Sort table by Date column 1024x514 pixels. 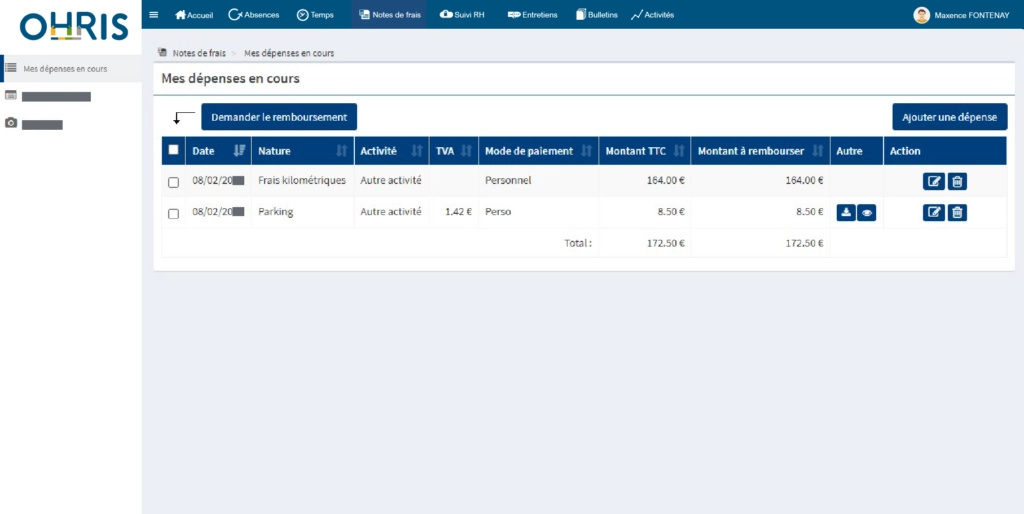pos(239,151)
